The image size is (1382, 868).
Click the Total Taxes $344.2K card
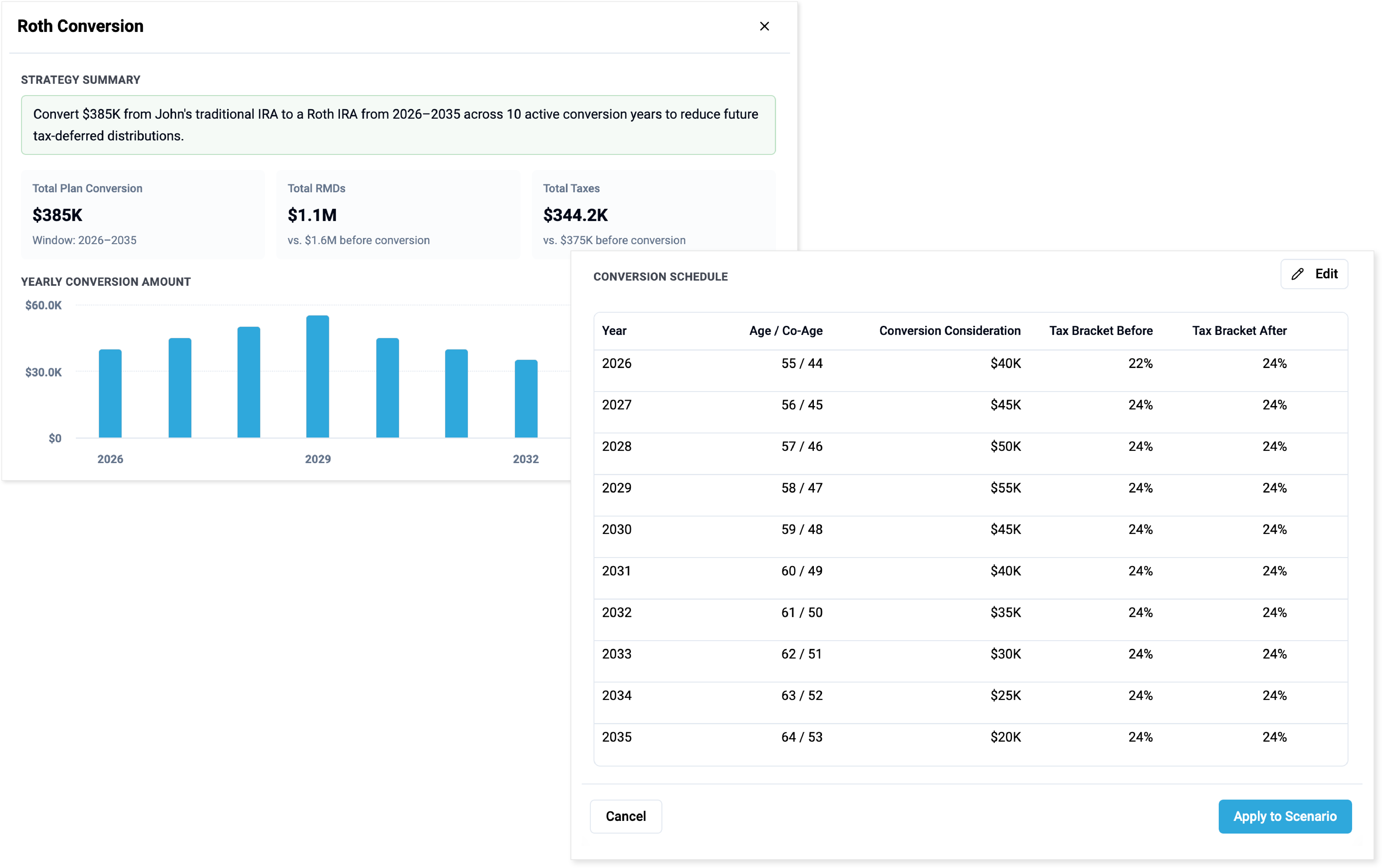(654, 210)
